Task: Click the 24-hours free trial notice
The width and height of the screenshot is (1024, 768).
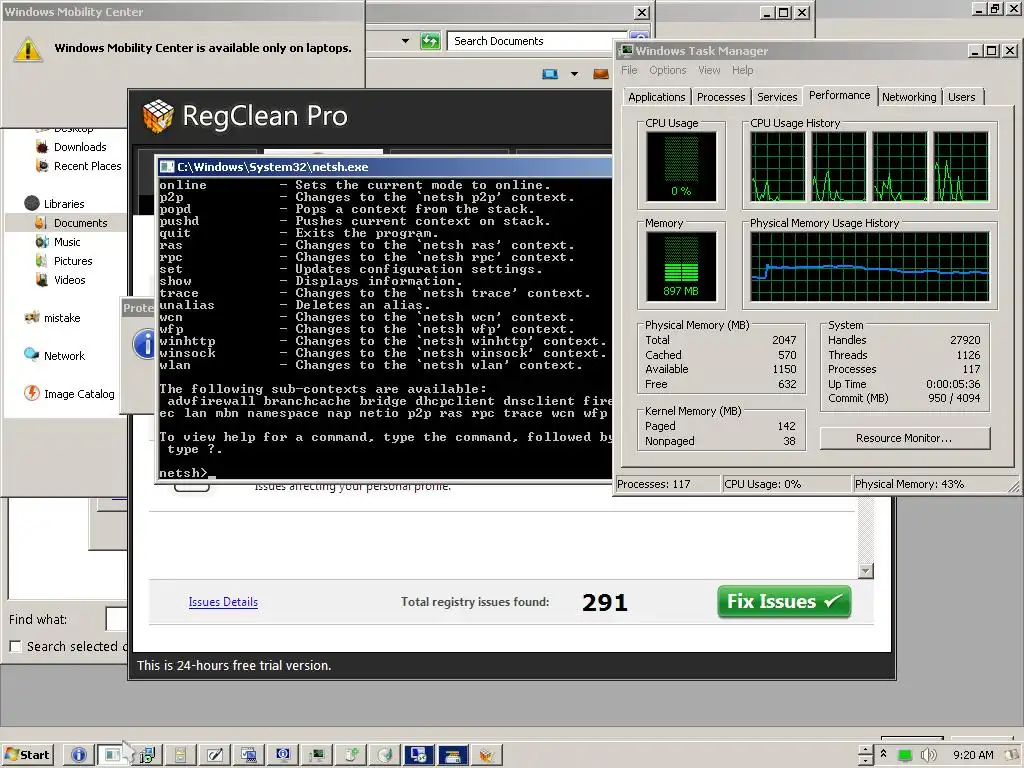Action: click(234, 665)
